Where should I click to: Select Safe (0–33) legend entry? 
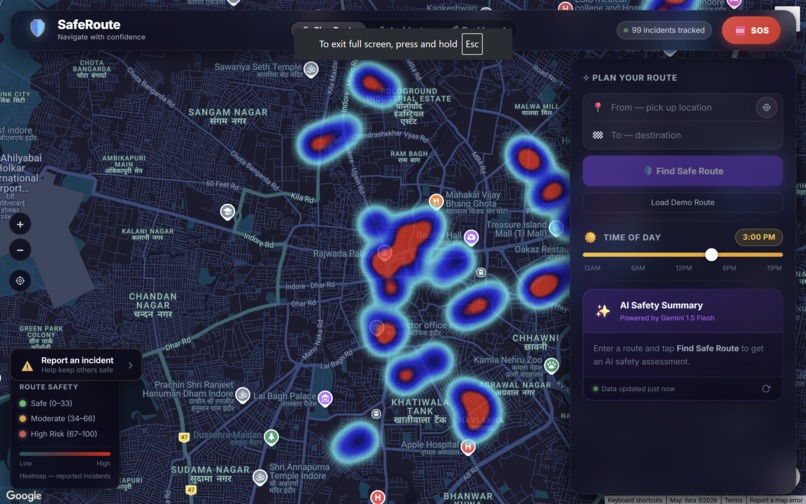[x=46, y=403]
